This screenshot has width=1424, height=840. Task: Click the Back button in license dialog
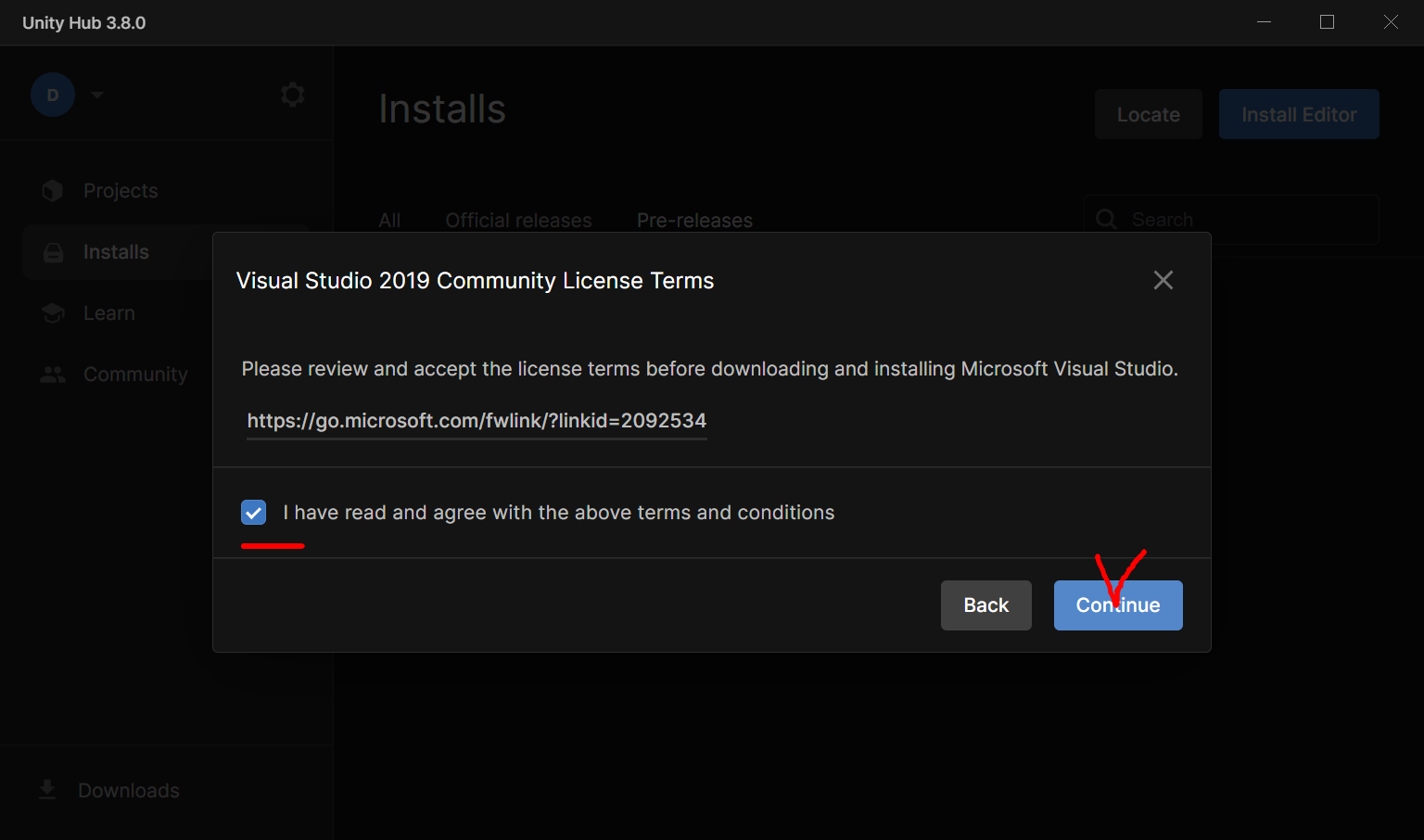click(986, 605)
